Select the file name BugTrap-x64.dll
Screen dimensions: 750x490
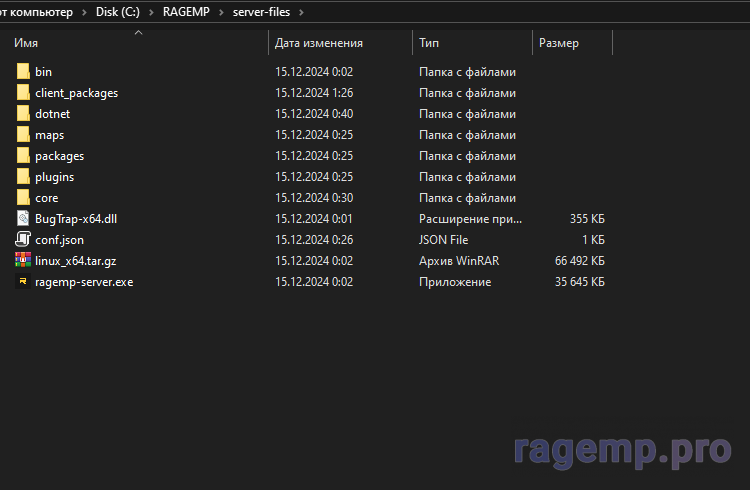[x=76, y=219]
